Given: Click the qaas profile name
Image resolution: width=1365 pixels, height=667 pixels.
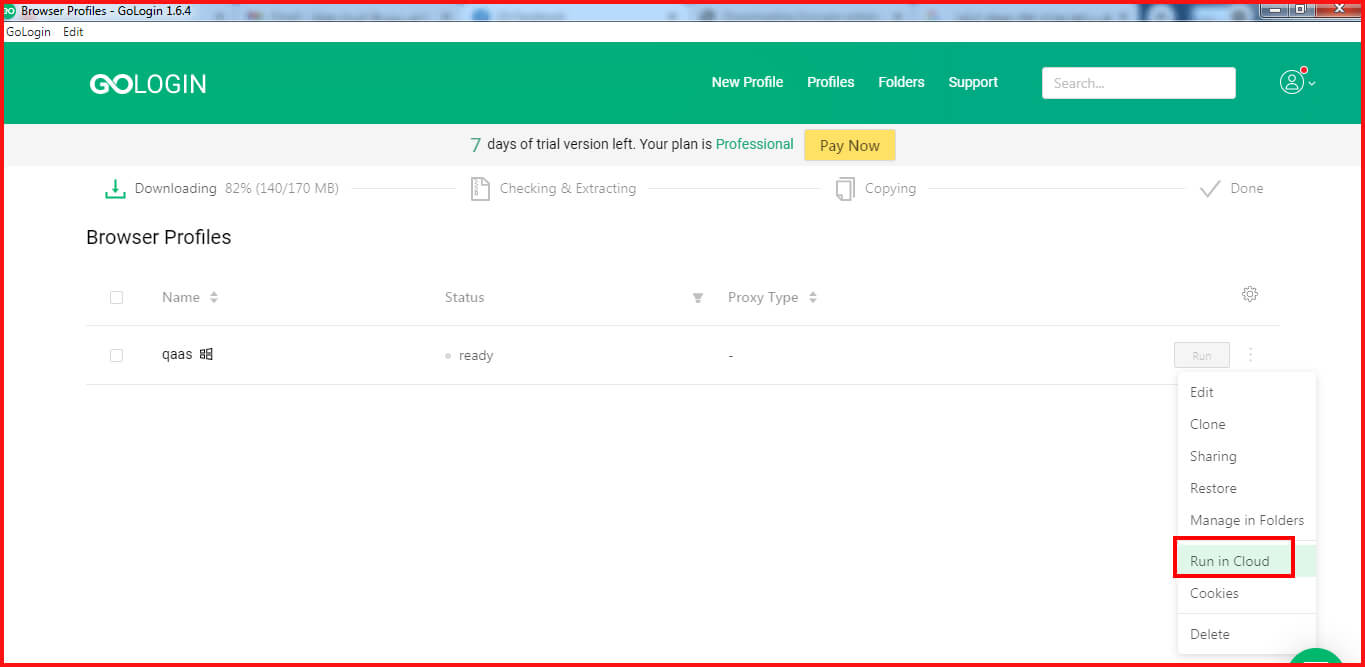Looking at the screenshot, I should (x=177, y=354).
